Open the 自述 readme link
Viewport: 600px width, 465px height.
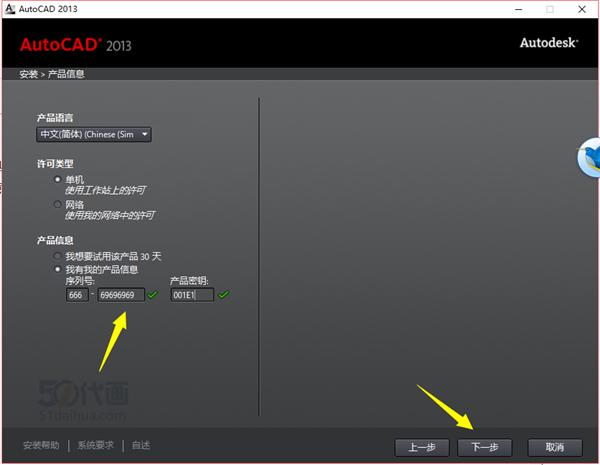pyautogui.click(x=141, y=445)
